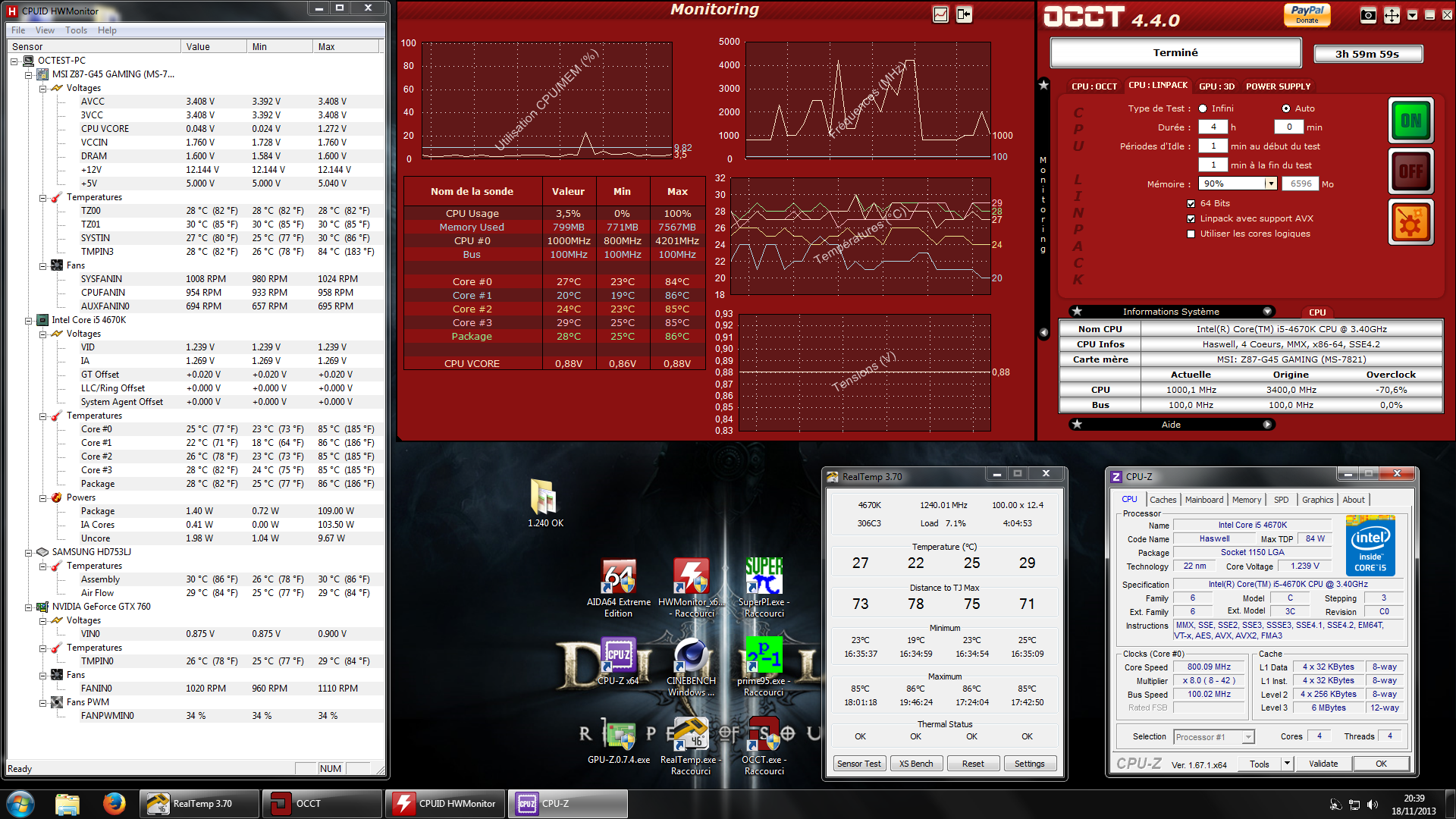1456x819 pixels.
Task: Open Firefox from the taskbar
Action: tap(115, 803)
